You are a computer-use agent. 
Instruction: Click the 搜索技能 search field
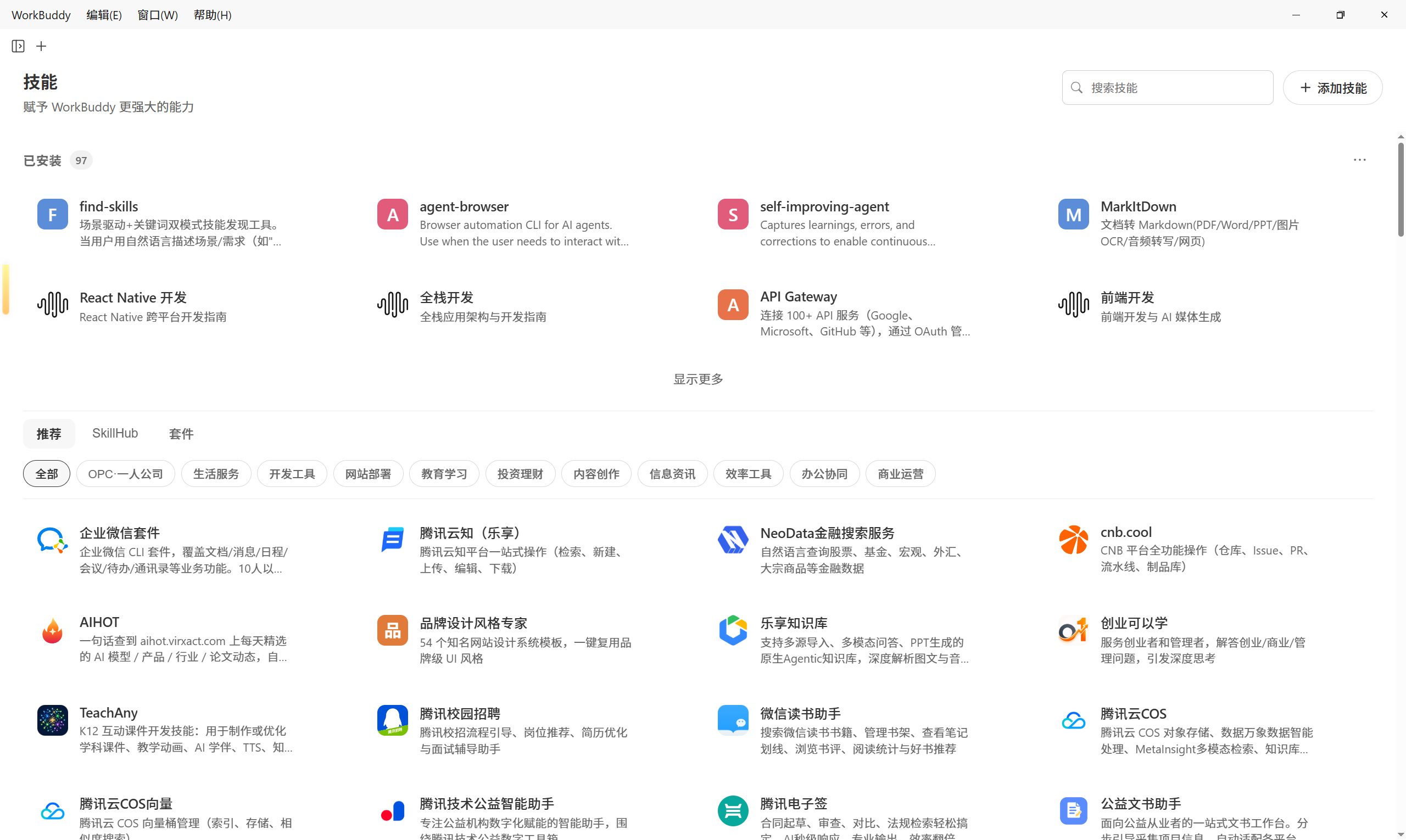1168,88
